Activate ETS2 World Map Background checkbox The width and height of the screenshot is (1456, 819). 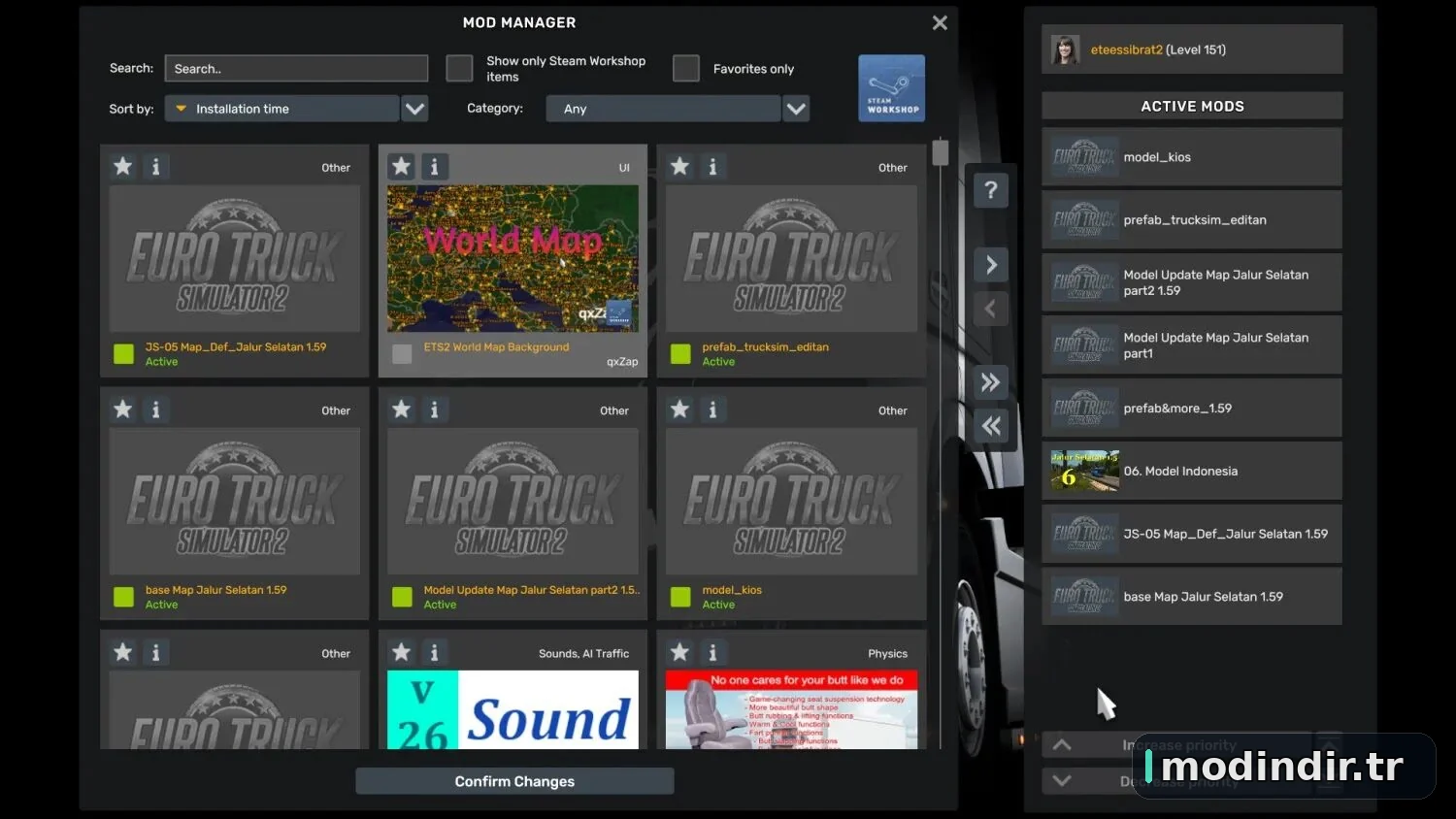[402, 354]
